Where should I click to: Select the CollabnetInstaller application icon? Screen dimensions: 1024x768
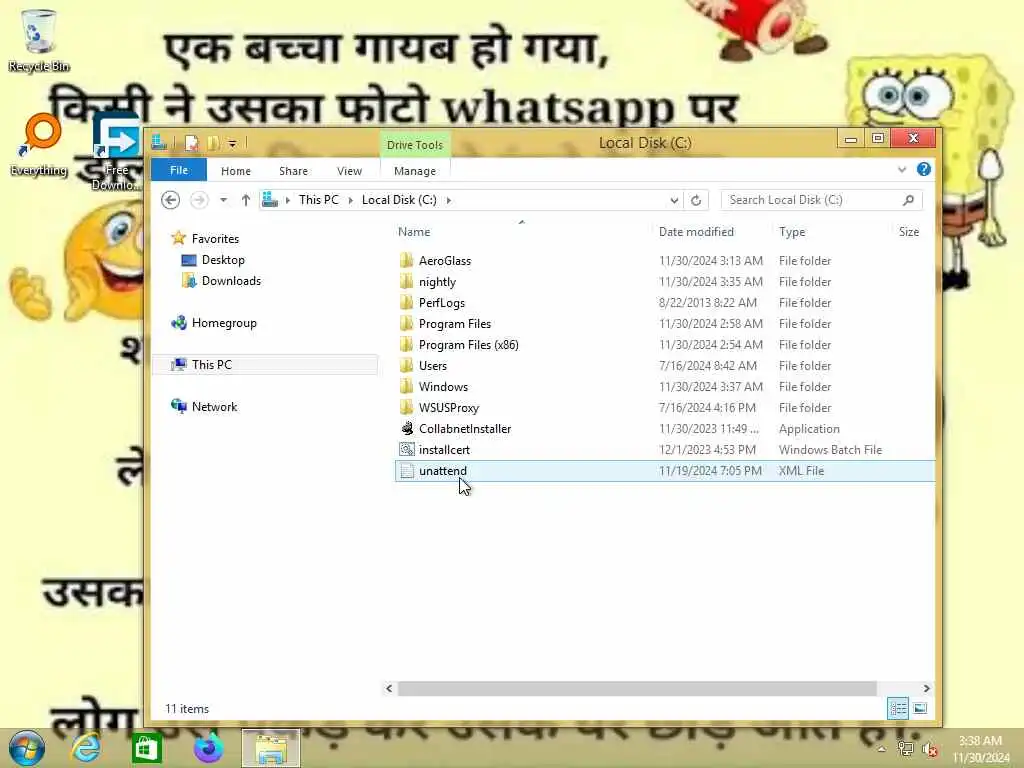coord(407,428)
